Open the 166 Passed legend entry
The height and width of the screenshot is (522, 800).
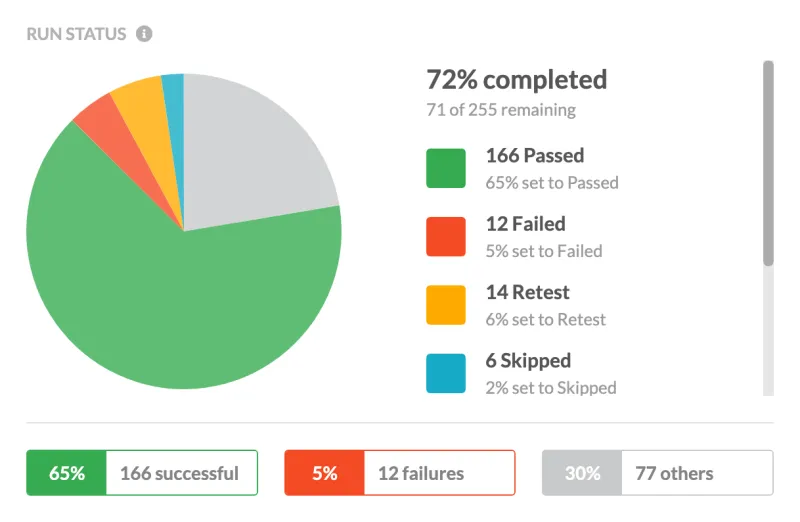click(x=552, y=168)
